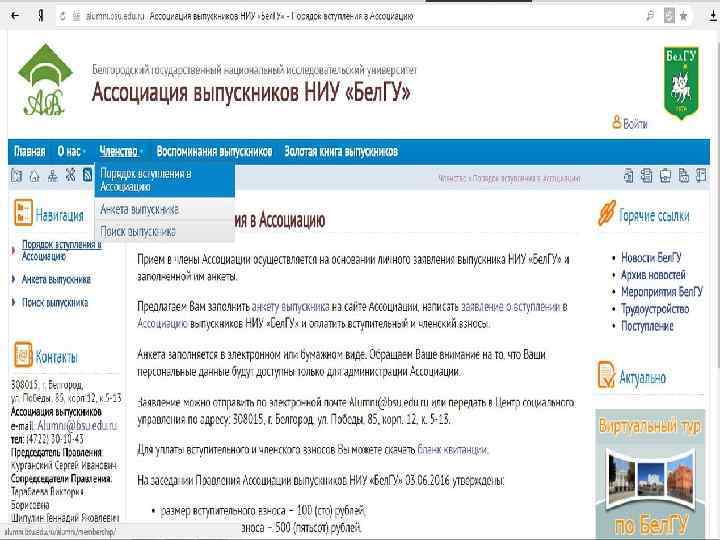
Task: Reload the page using the refresh icon
Action: pos(63,17)
